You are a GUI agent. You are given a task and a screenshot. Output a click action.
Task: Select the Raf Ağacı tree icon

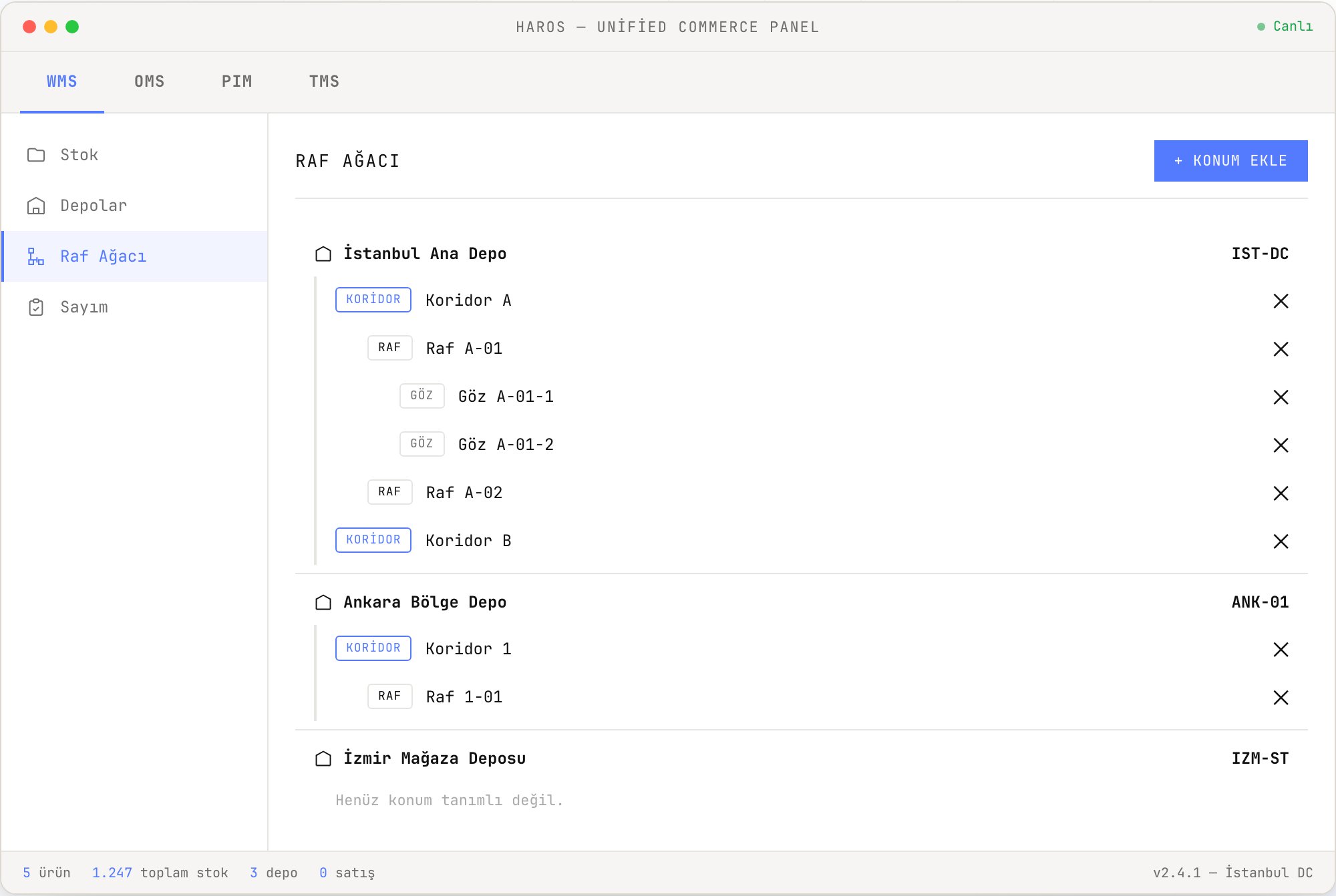(36, 256)
